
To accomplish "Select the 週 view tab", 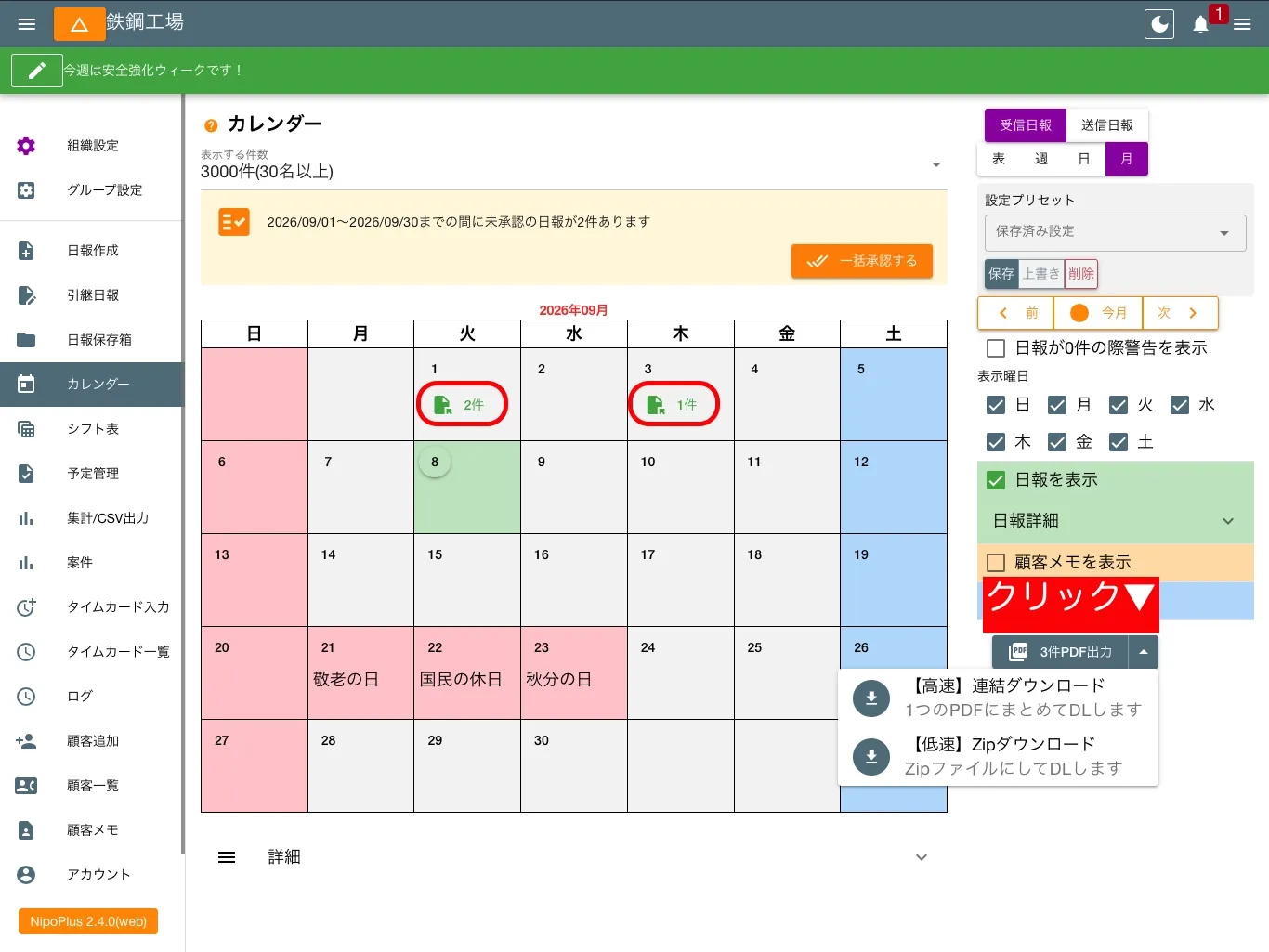I will [1041, 159].
